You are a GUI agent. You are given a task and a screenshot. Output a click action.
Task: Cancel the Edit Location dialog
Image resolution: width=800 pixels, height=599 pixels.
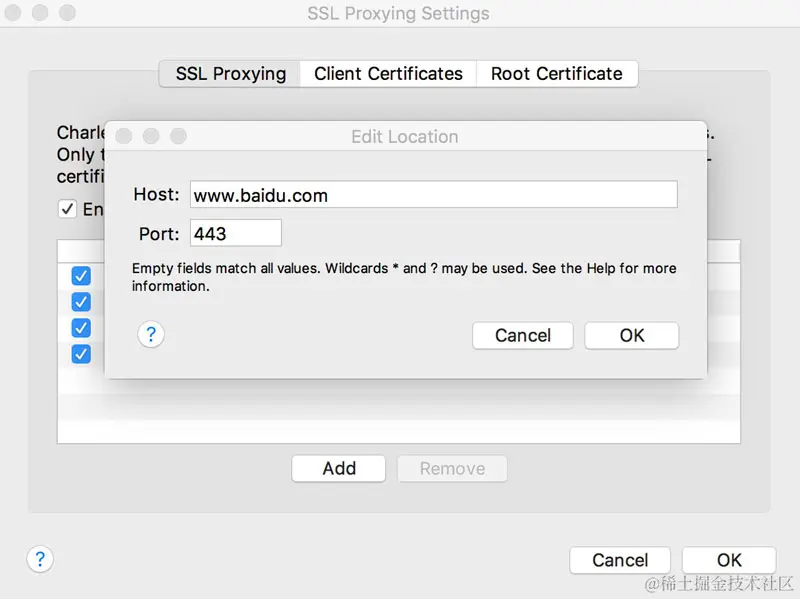click(522, 335)
